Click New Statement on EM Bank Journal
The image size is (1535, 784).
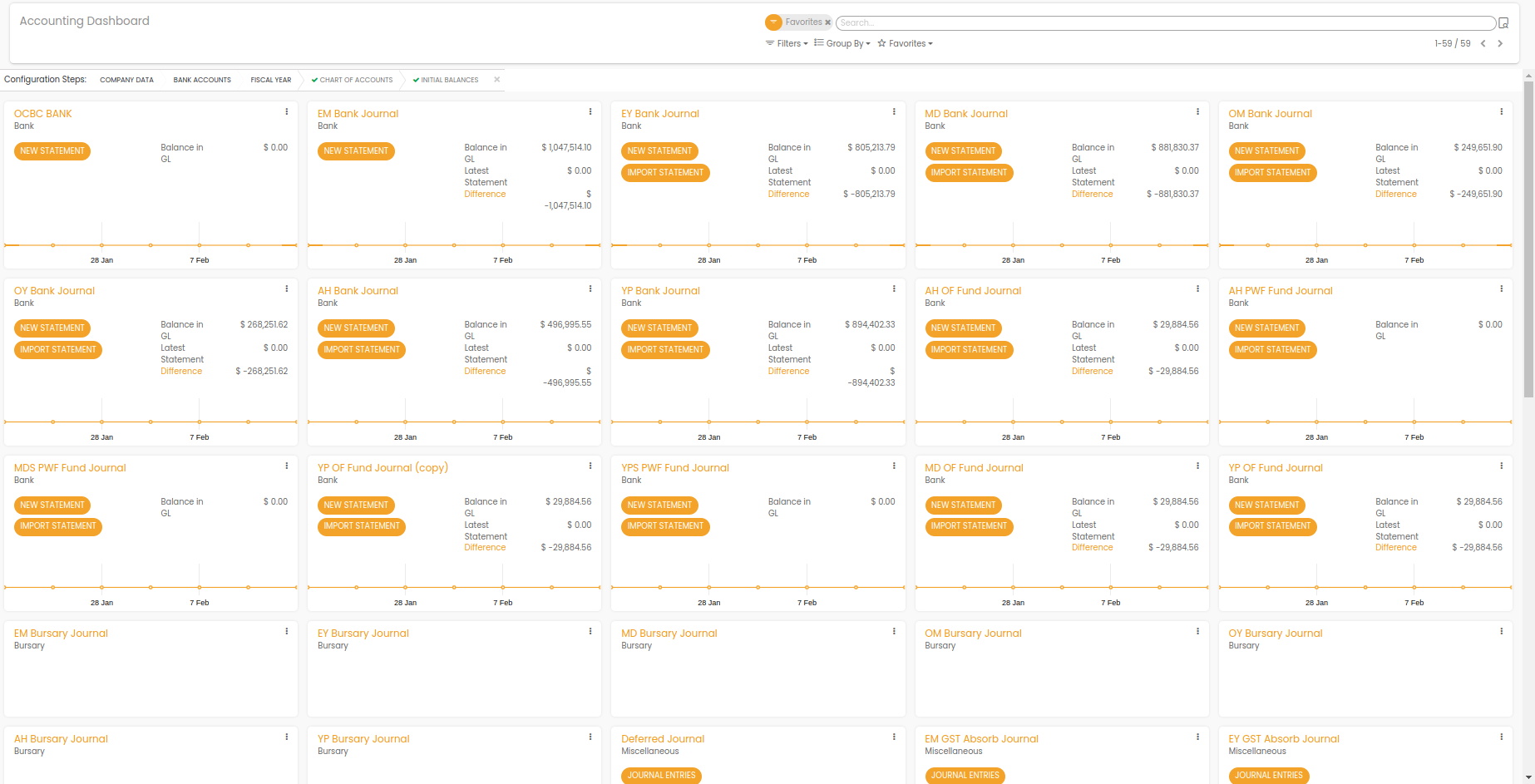pos(356,151)
